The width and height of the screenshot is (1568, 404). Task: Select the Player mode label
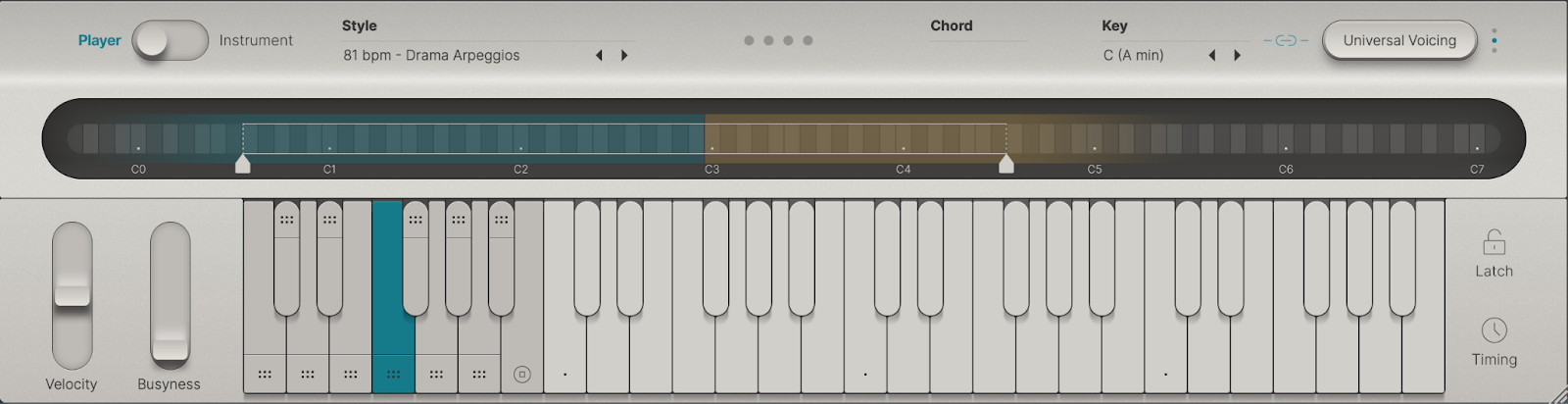pyautogui.click(x=99, y=40)
